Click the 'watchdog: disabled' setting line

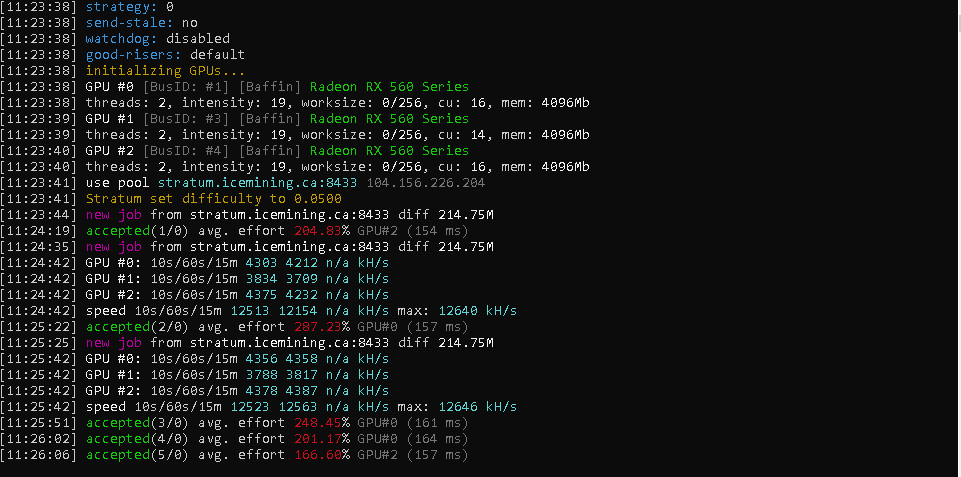pyautogui.click(x=158, y=39)
